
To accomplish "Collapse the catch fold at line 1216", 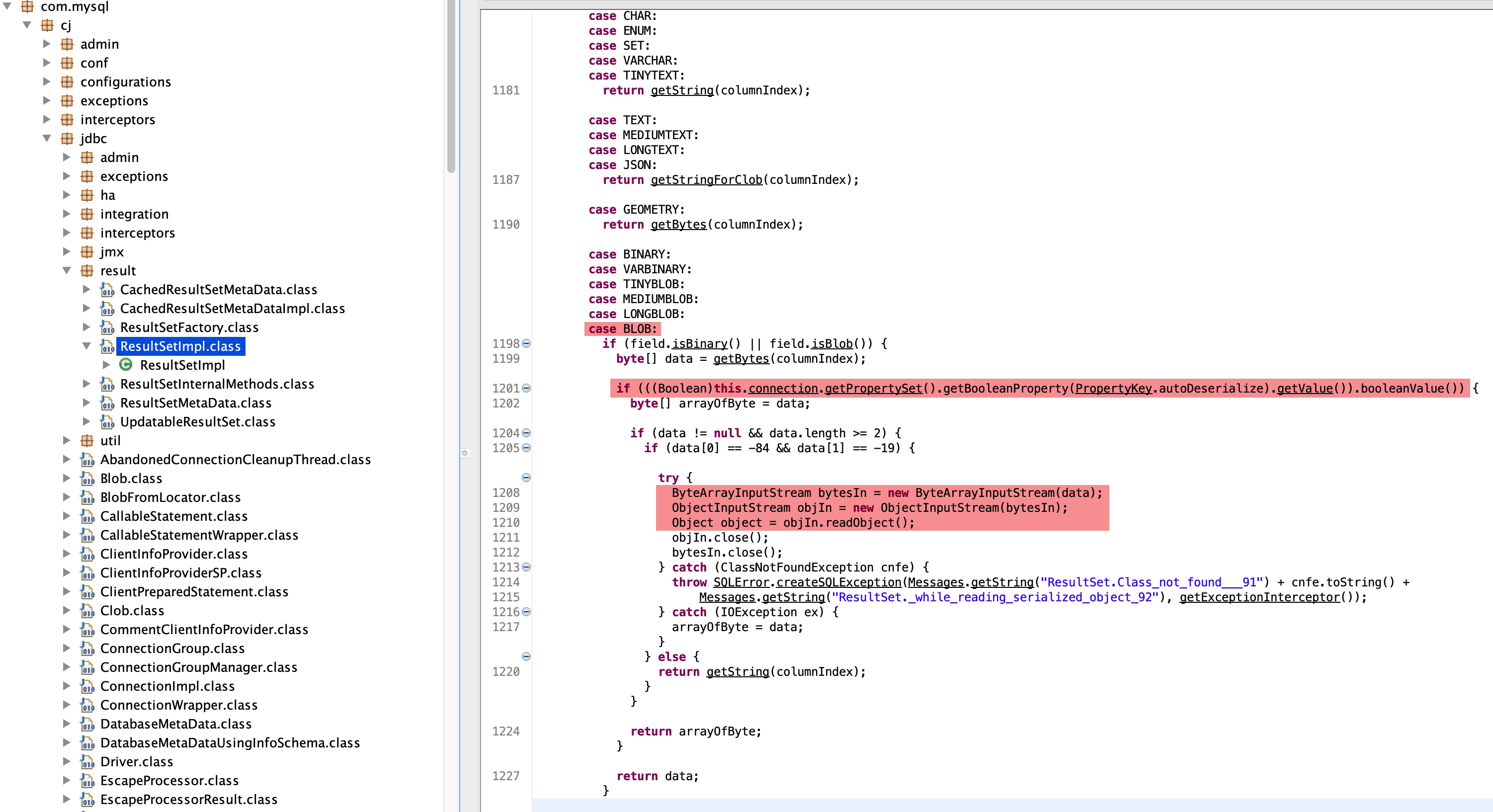I will [x=526, y=612].
